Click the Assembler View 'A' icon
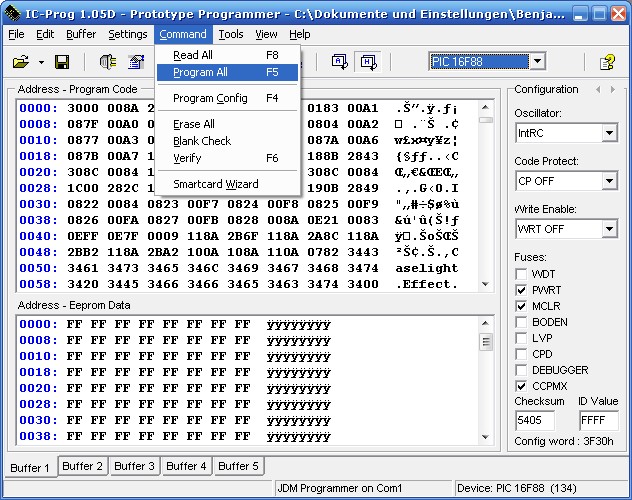632x500 pixels. click(339, 62)
